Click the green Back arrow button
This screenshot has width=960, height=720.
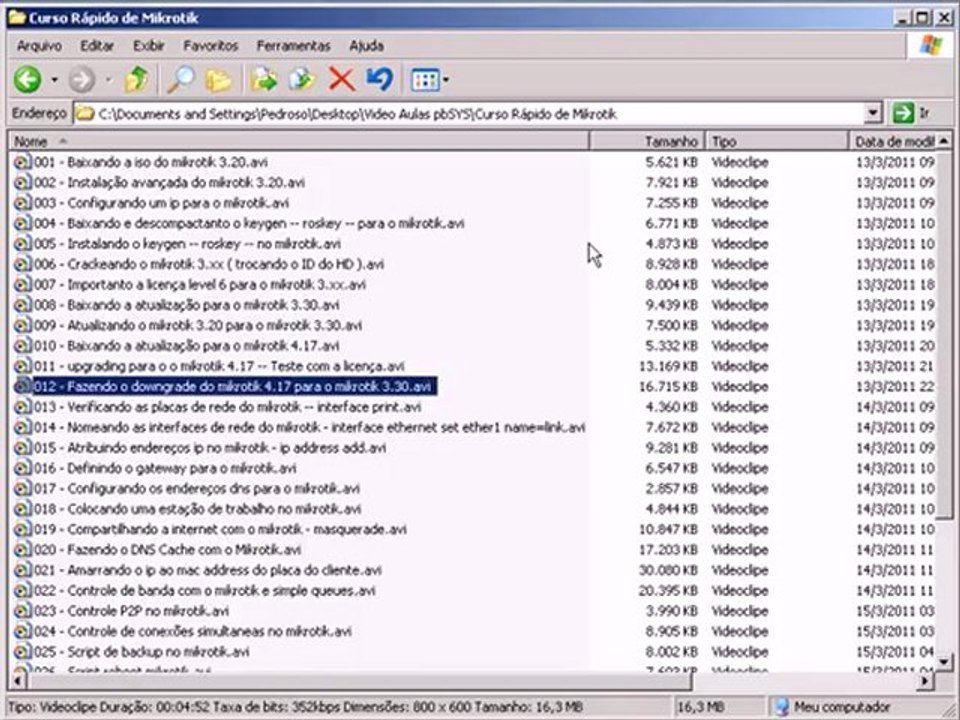[x=28, y=80]
